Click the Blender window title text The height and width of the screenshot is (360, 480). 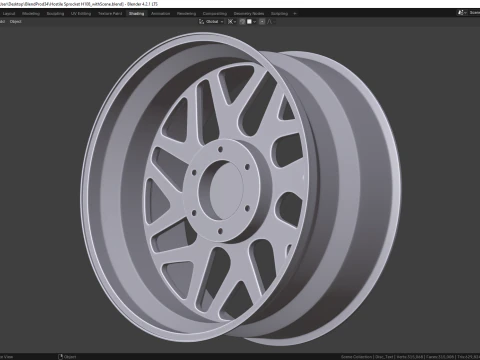[79, 4]
